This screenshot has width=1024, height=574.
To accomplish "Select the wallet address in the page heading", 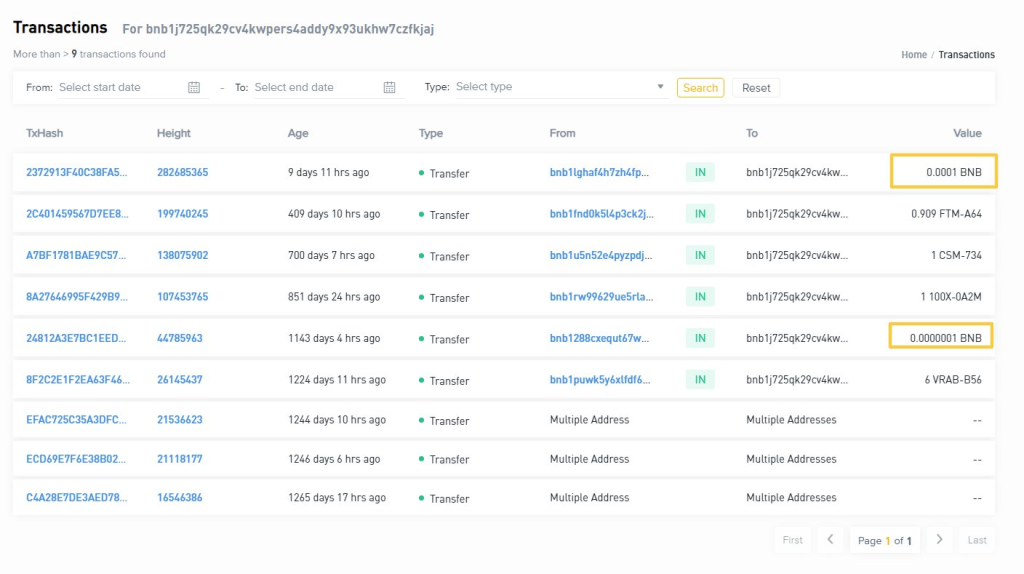I will [290, 29].
